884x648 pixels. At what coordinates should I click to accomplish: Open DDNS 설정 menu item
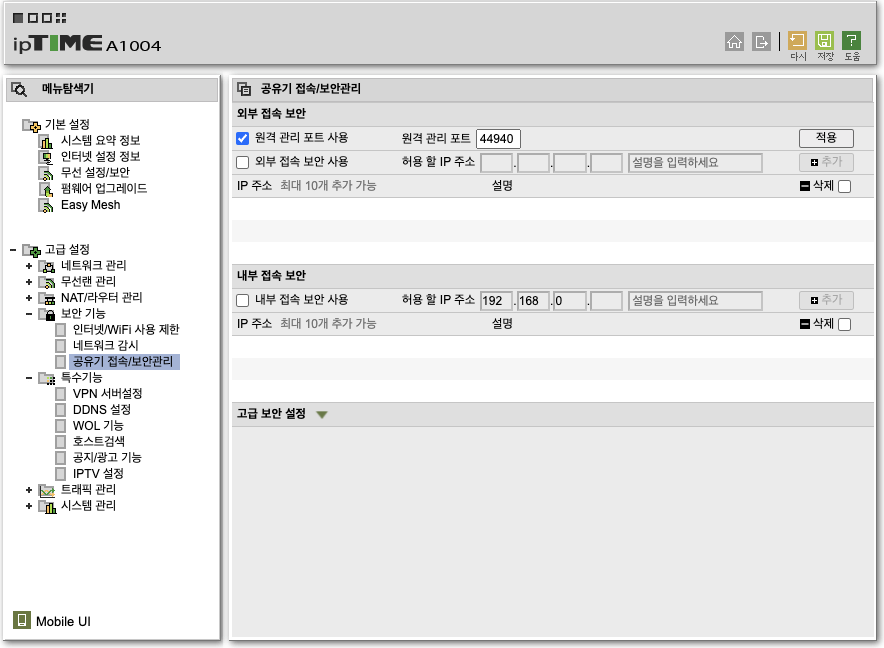tap(101, 409)
